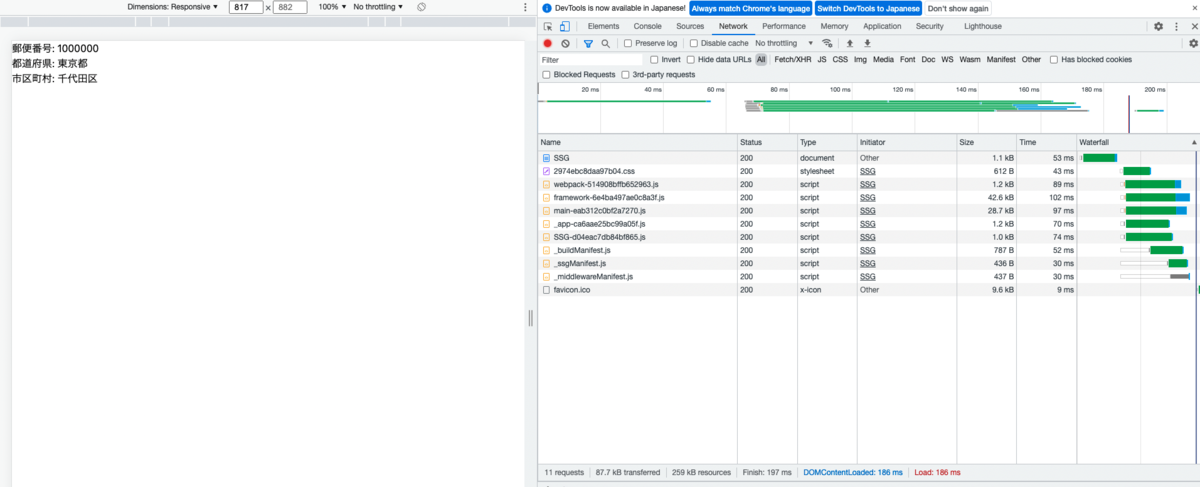Open Network panel settings gear
This screenshot has height=487, width=1200.
pyautogui.click(x=1193, y=43)
